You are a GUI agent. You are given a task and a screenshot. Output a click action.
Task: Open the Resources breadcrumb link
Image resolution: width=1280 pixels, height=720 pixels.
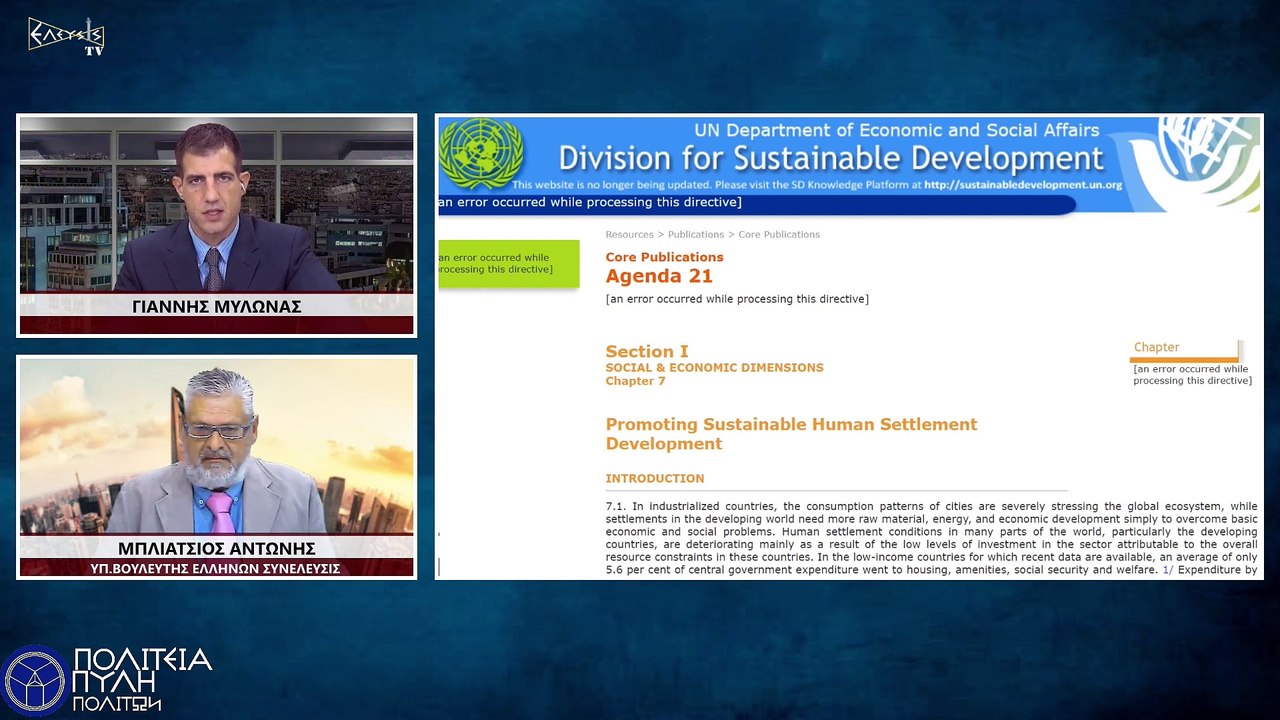[x=629, y=234]
